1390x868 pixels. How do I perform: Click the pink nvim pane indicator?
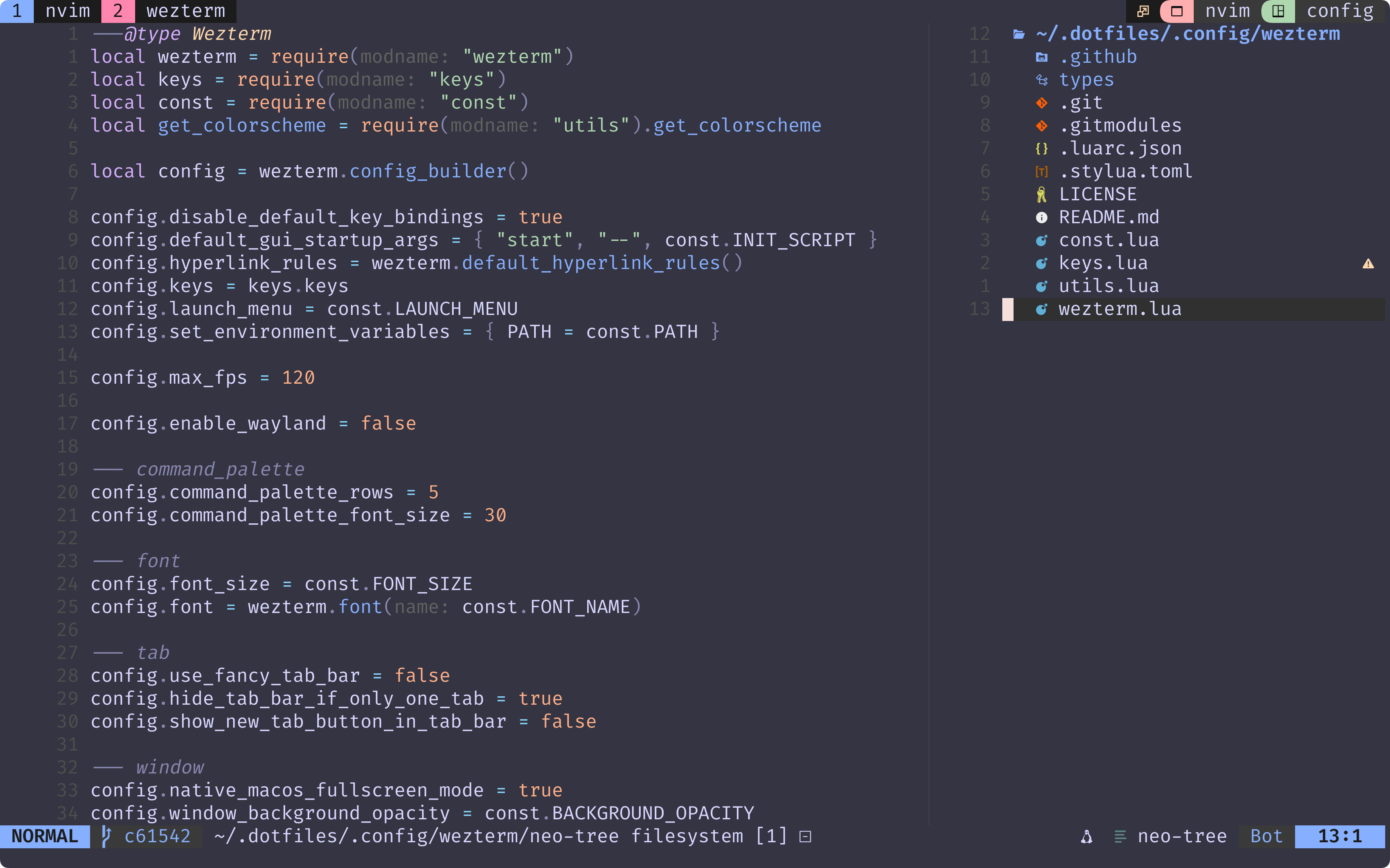pos(1176,11)
